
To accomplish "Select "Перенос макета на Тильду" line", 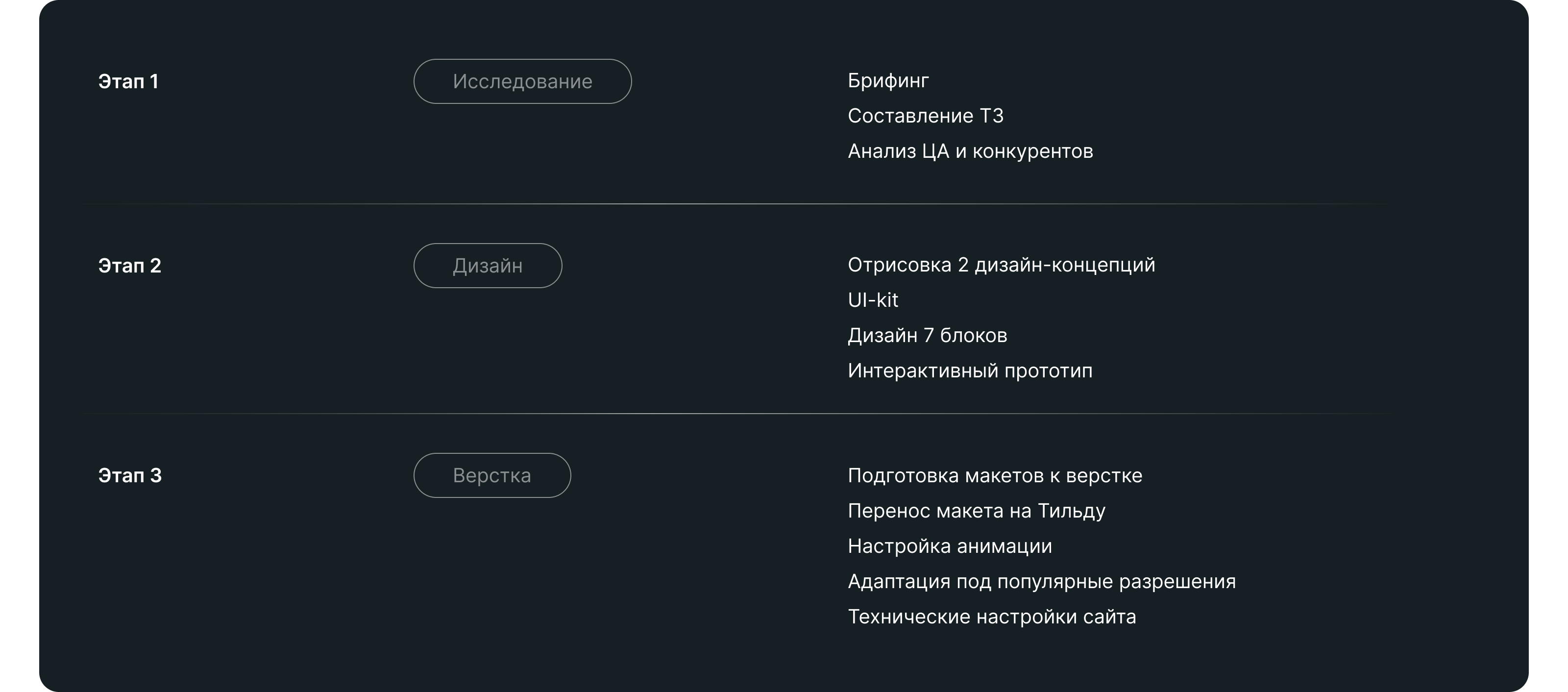I will (977, 511).
